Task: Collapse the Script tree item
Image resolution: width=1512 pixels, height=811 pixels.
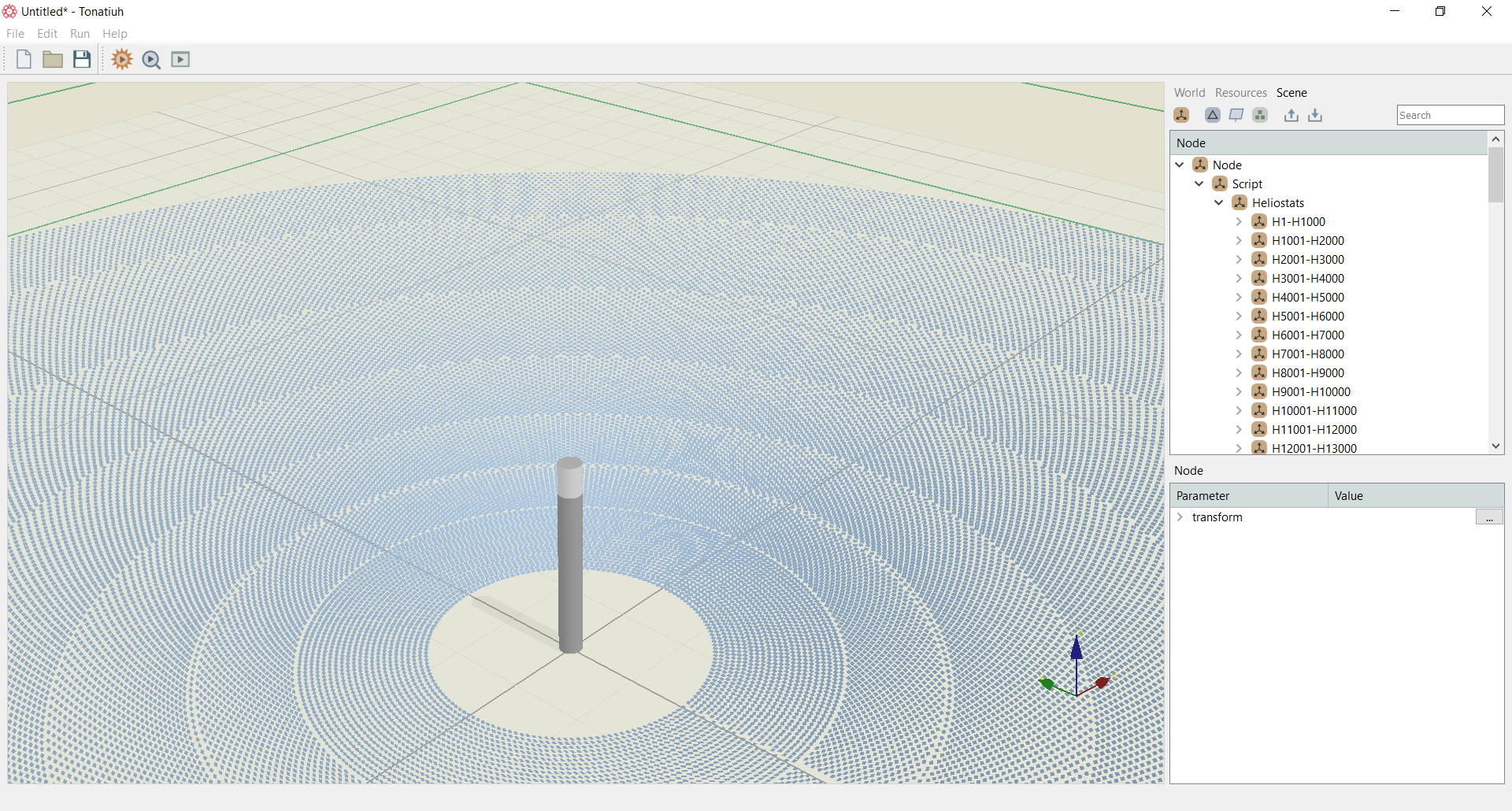Action: (x=1199, y=183)
